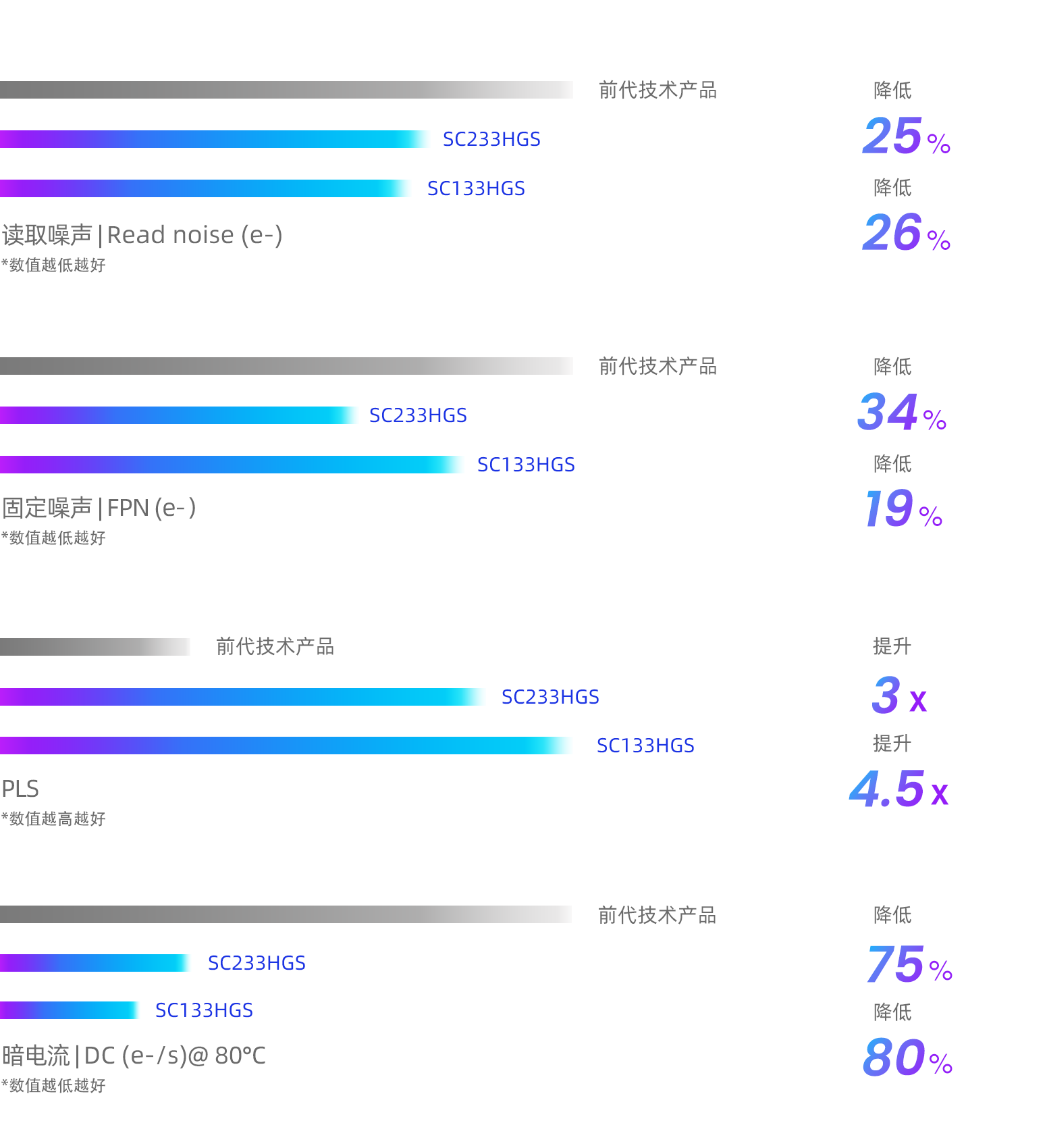
Task: Click the 26% reduction figure
Action: (907, 232)
